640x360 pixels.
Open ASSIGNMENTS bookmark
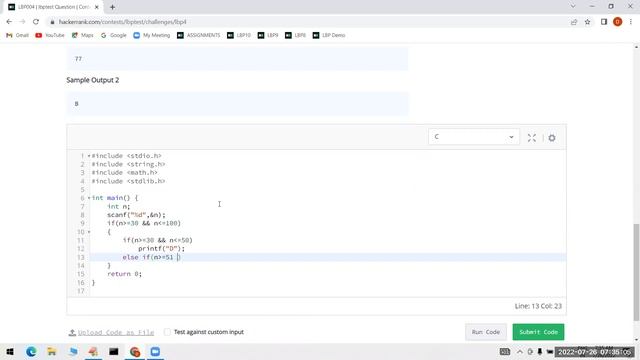click(198, 36)
